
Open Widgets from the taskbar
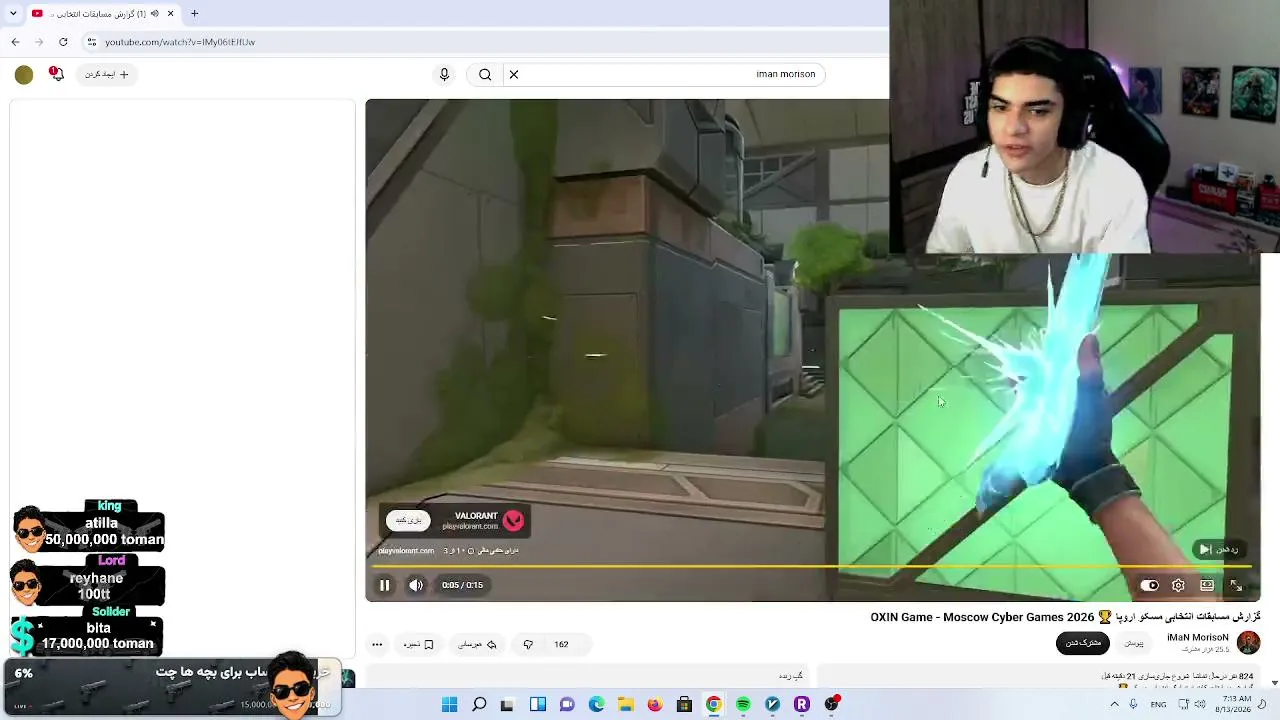[x=538, y=705]
